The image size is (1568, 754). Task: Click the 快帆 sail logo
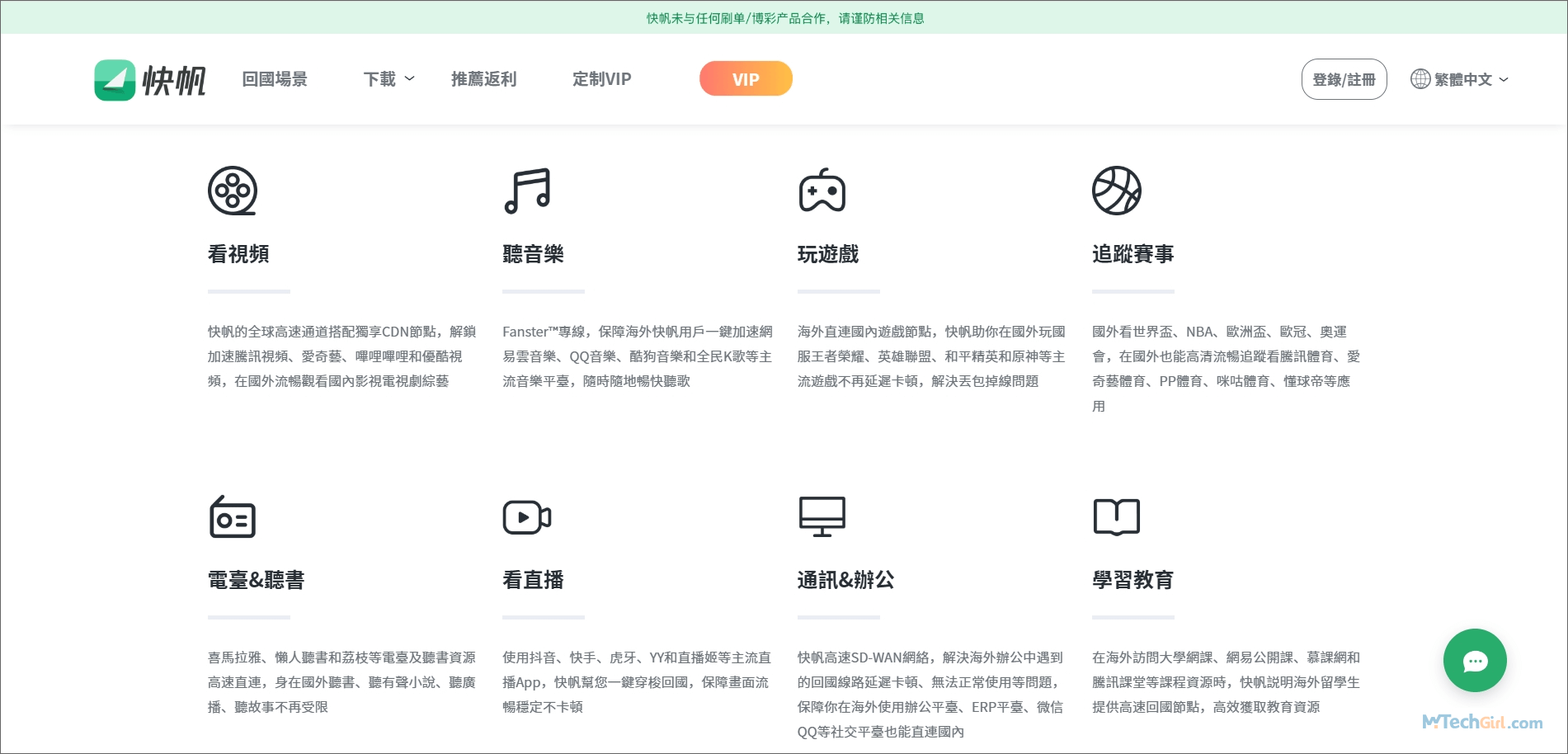pos(115,78)
